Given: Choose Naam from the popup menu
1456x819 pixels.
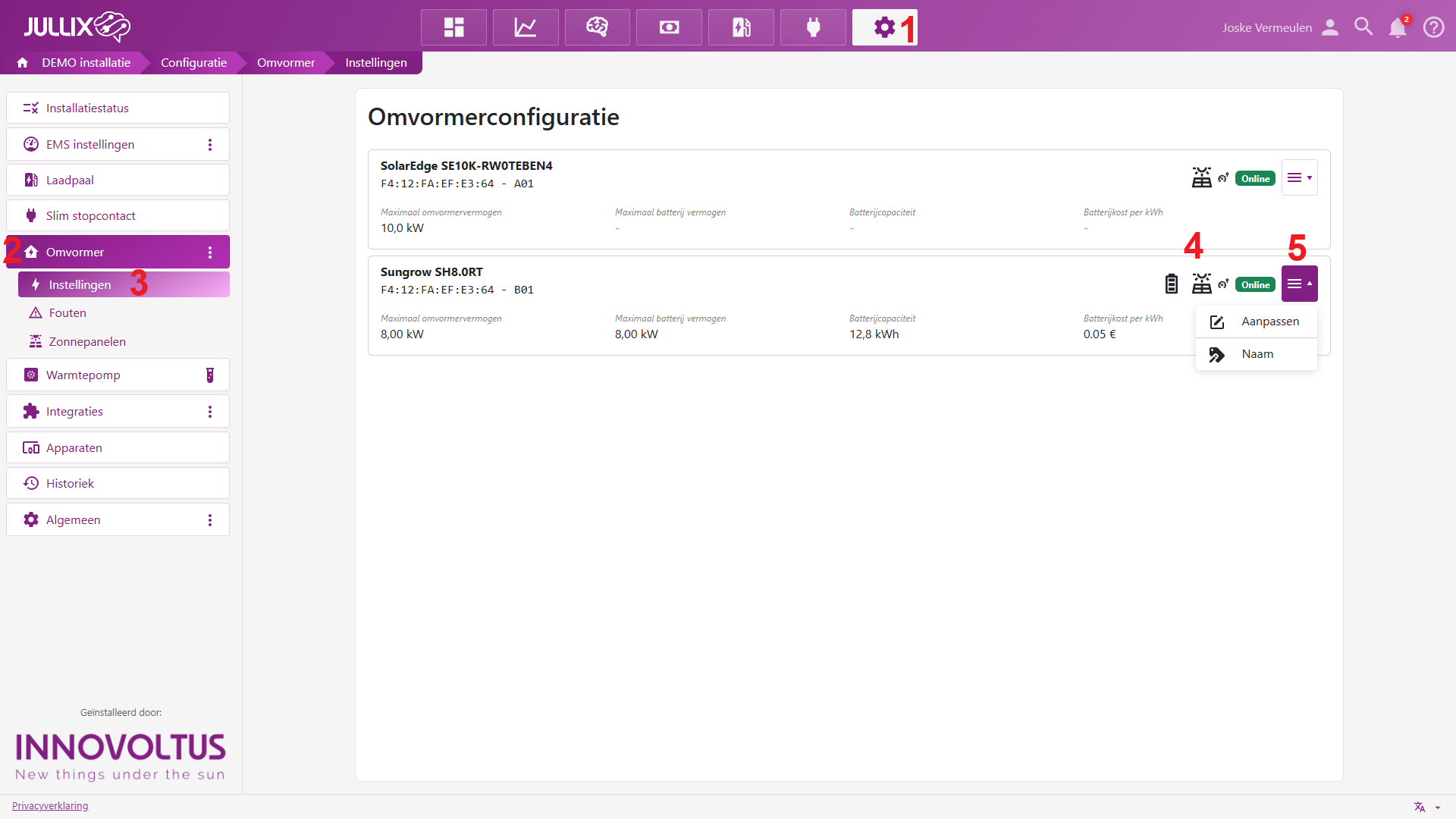Looking at the screenshot, I should click(1257, 354).
